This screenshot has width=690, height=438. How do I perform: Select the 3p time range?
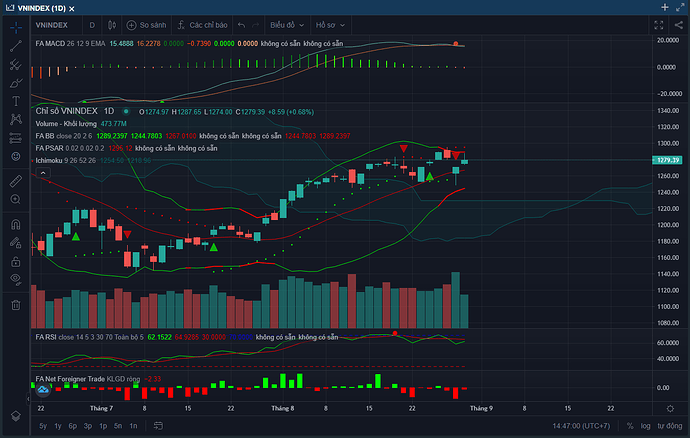coord(88,426)
